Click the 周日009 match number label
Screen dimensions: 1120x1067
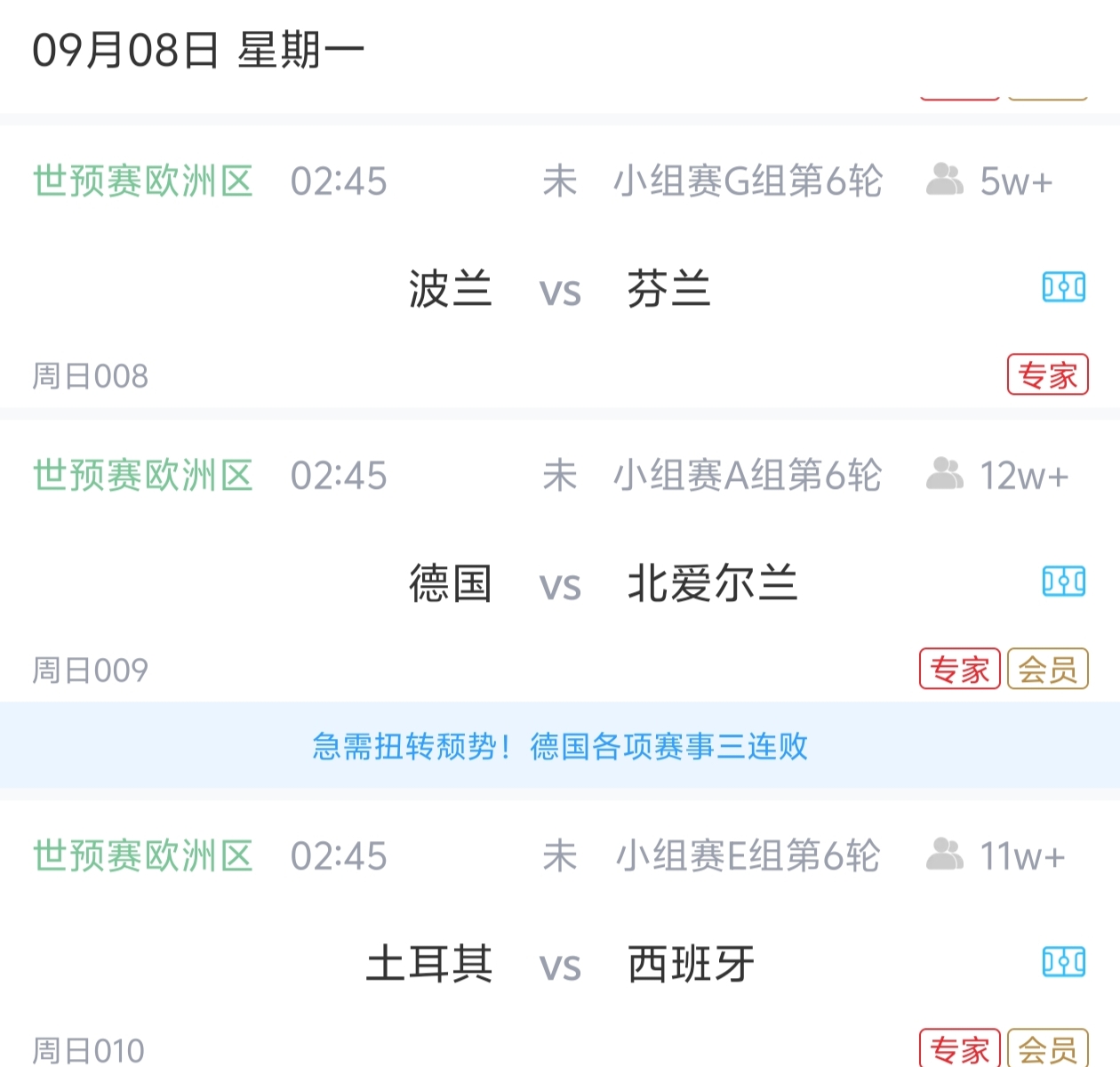coord(89,669)
